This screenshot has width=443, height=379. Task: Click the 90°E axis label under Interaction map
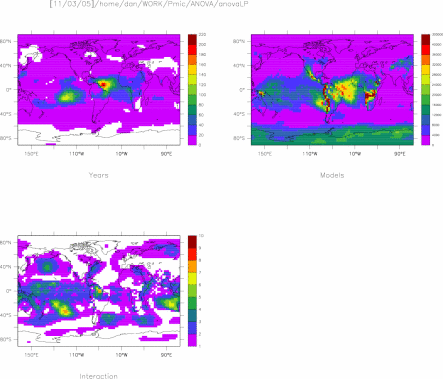click(x=167, y=355)
